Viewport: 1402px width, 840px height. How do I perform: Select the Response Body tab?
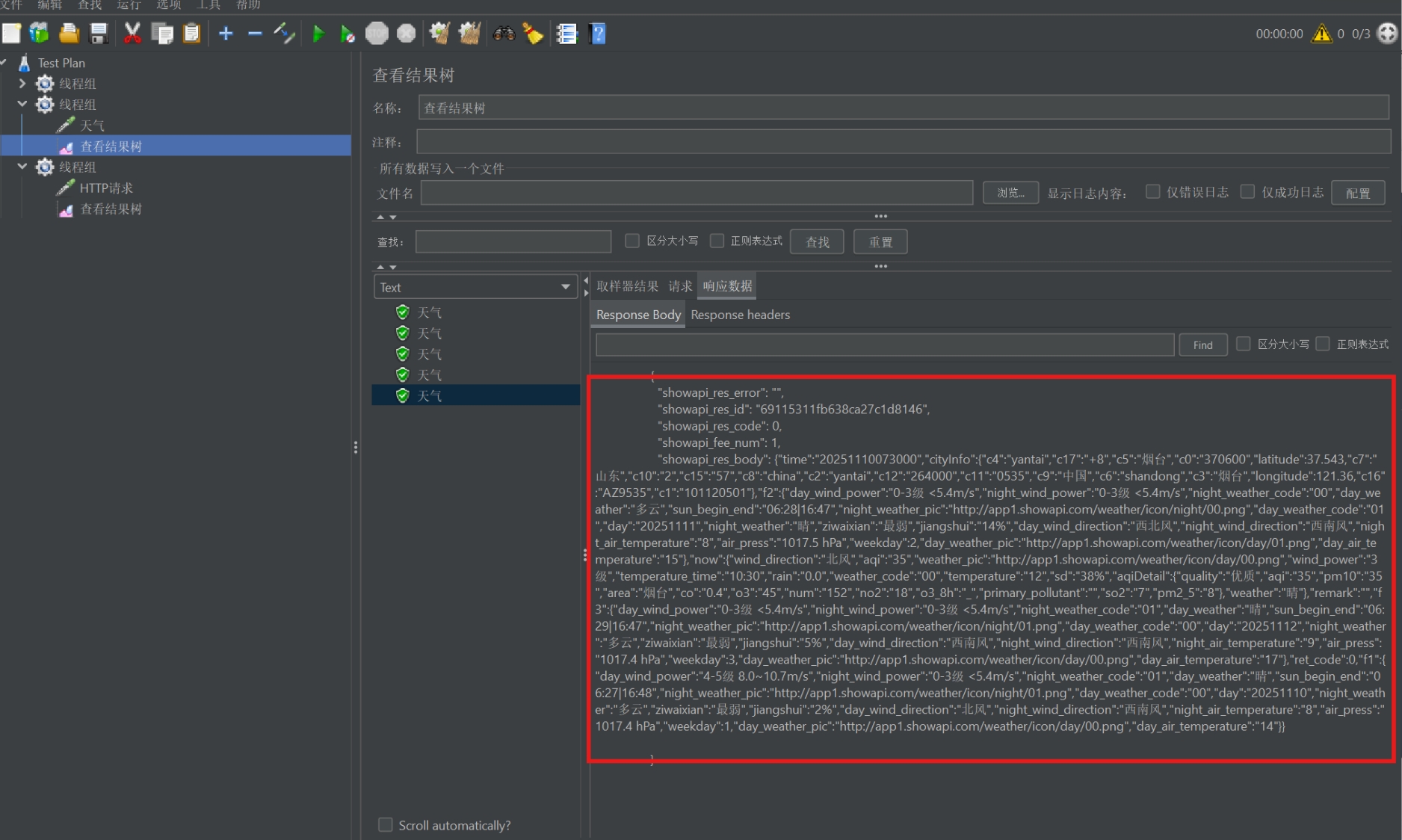(x=638, y=315)
